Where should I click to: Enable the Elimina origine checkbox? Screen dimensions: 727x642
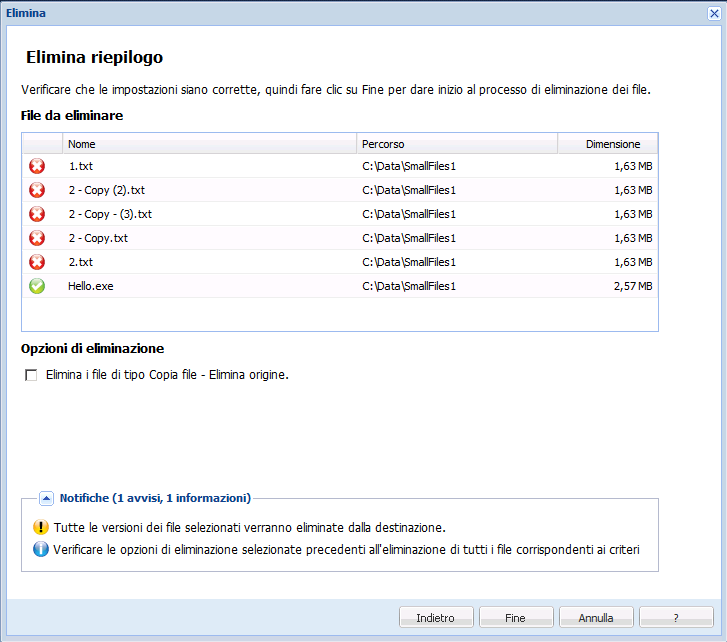click(31, 375)
